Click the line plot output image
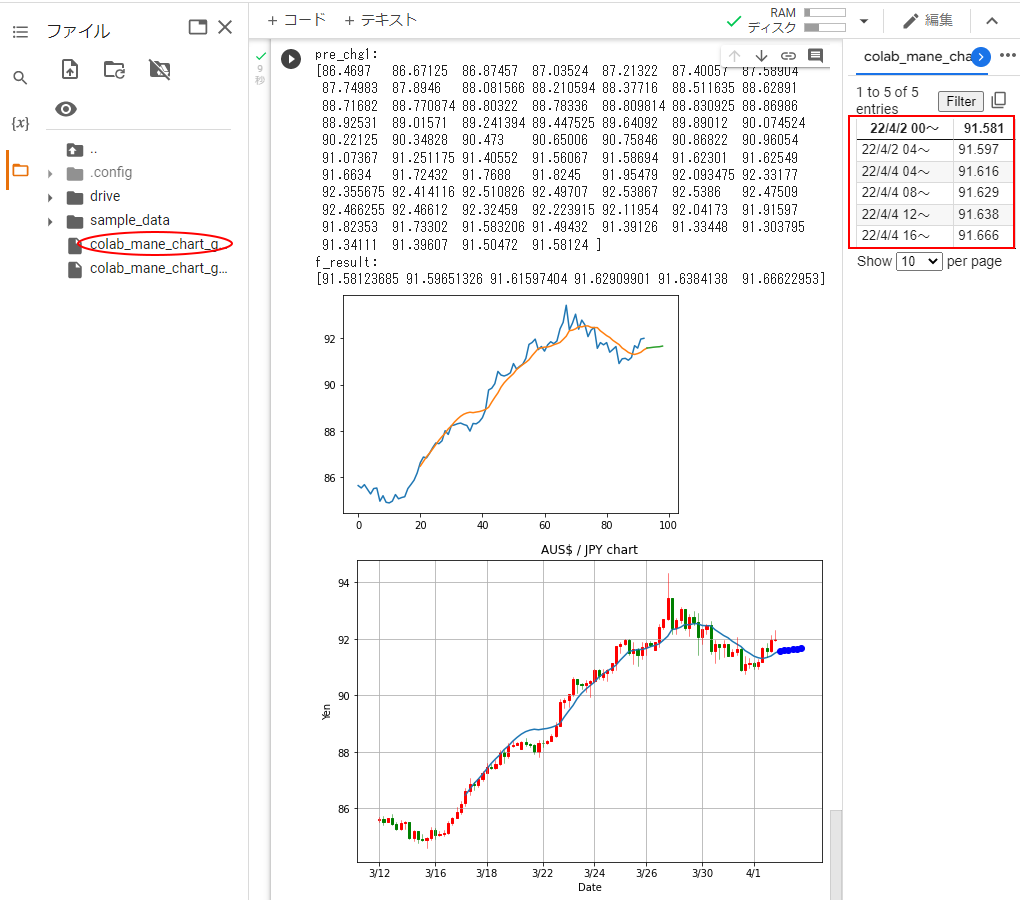The width and height of the screenshot is (1020, 900). 501,413
